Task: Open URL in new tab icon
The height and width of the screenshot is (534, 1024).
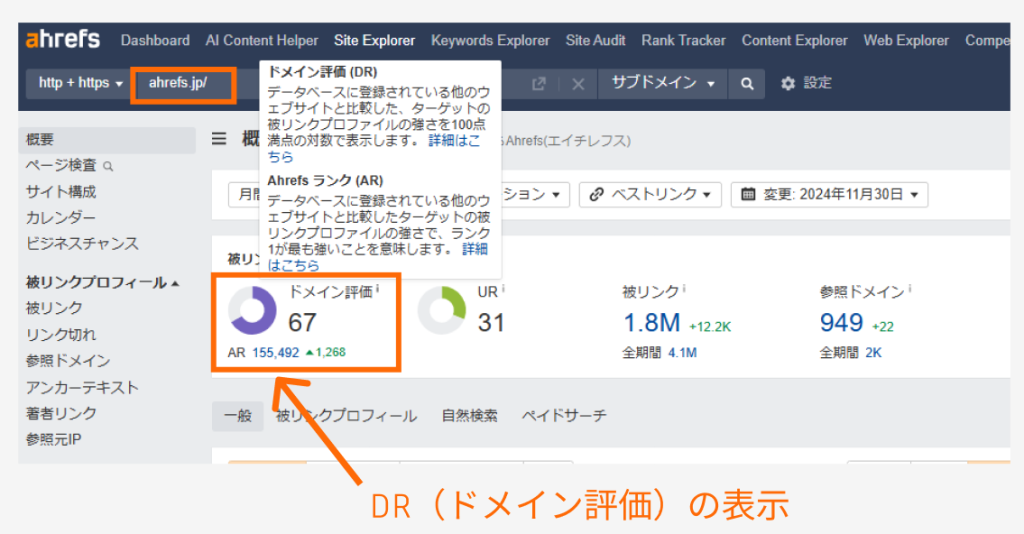Action: [x=538, y=84]
